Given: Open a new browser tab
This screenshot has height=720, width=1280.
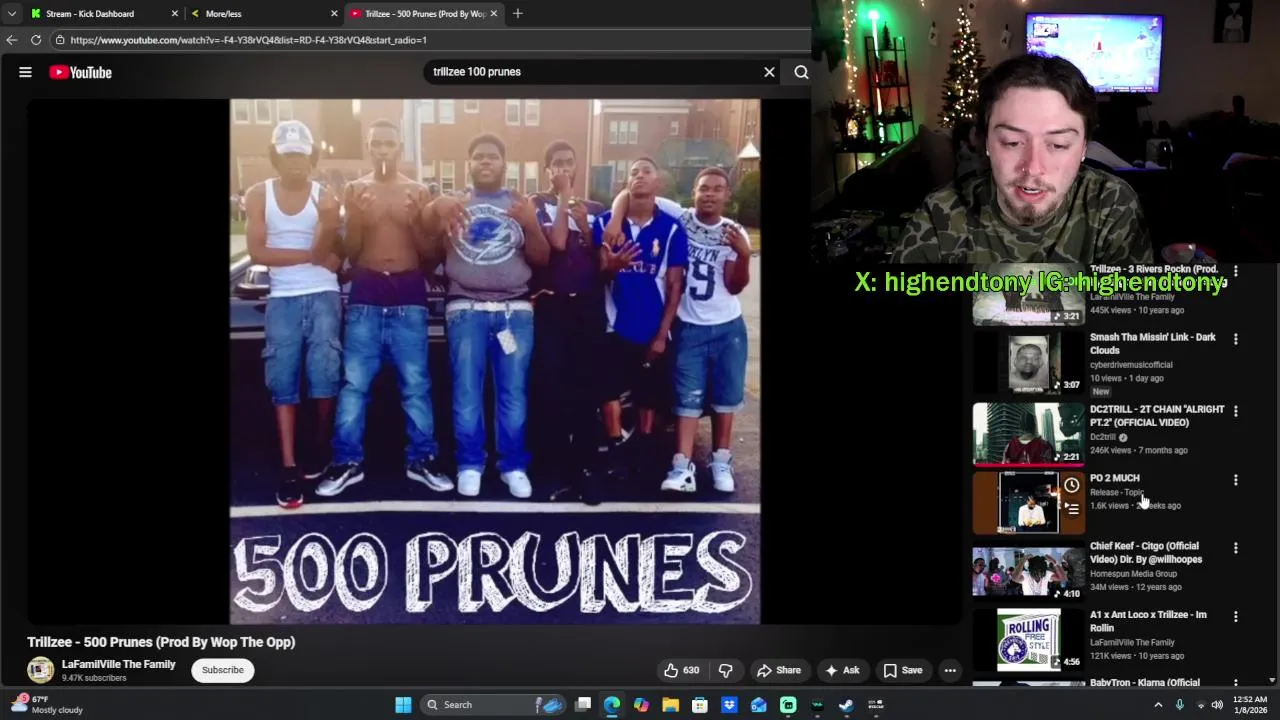Looking at the screenshot, I should click(517, 14).
